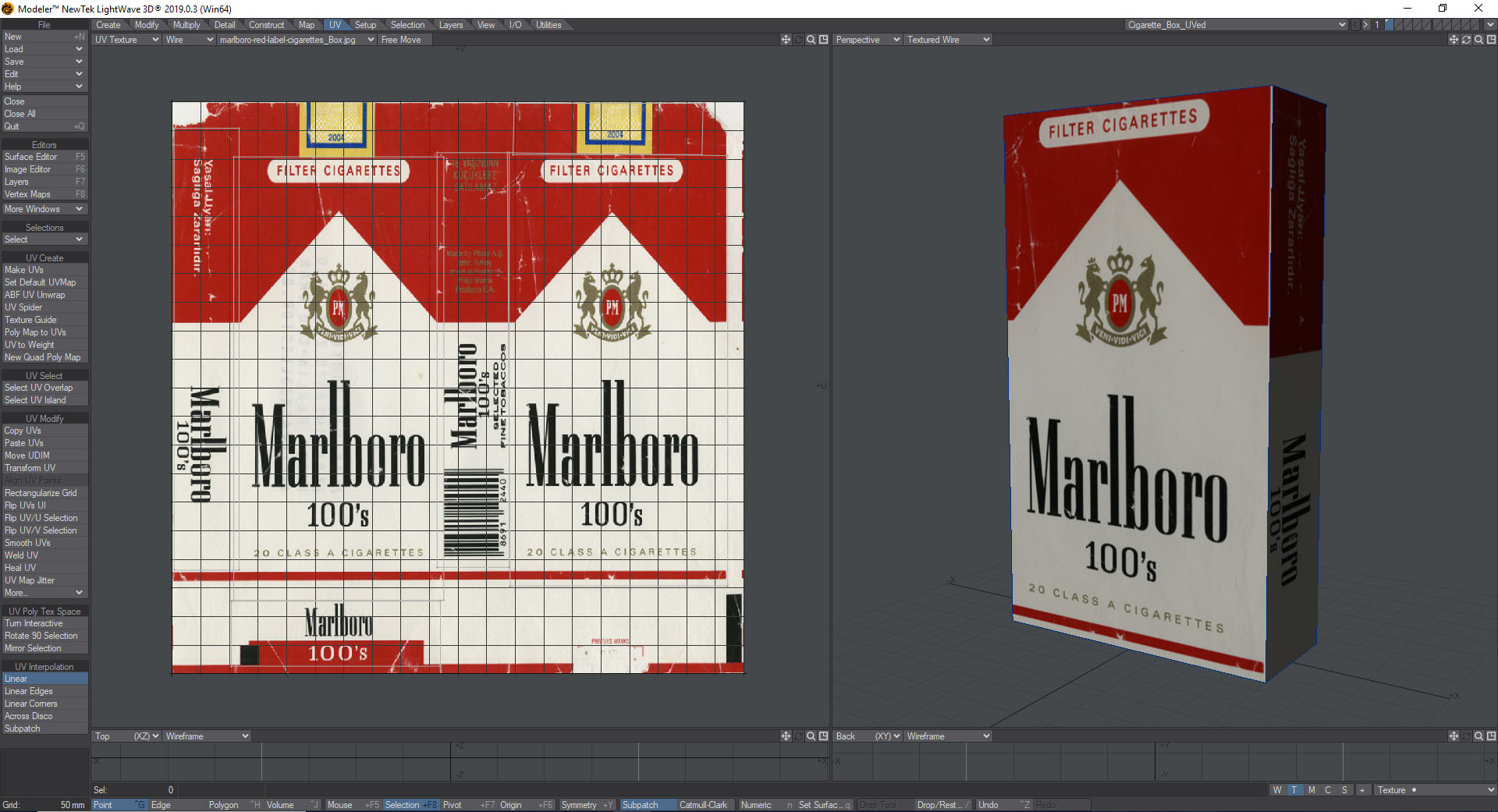Switch to the Layers tab
Image resolution: width=1498 pixels, height=812 pixels.
tap(451, 25)
